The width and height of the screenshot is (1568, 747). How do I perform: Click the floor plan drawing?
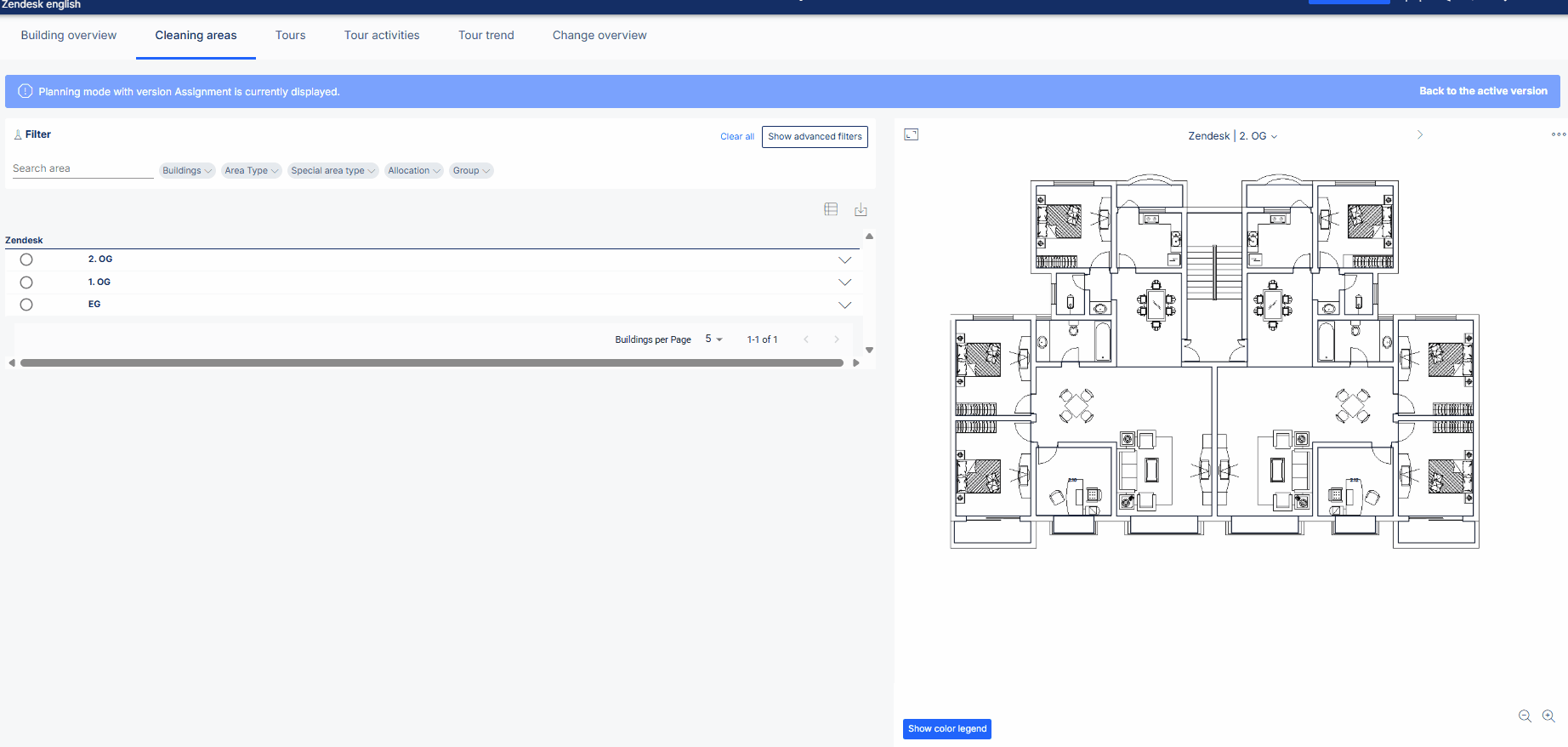coord(1214,362)
